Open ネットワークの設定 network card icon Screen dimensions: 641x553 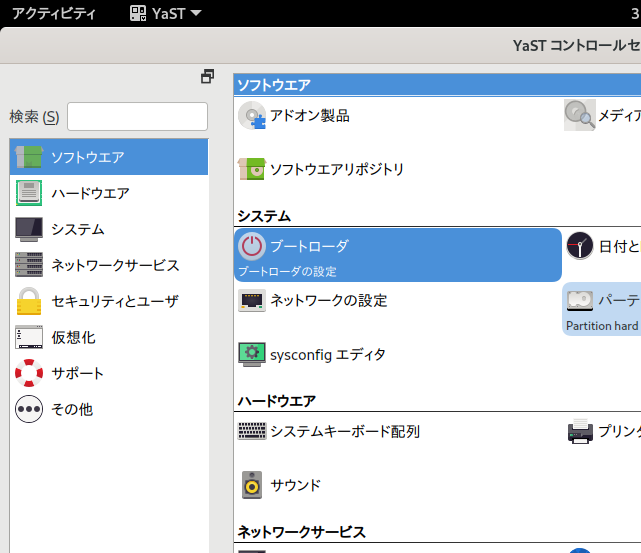(x=252, y=300)
